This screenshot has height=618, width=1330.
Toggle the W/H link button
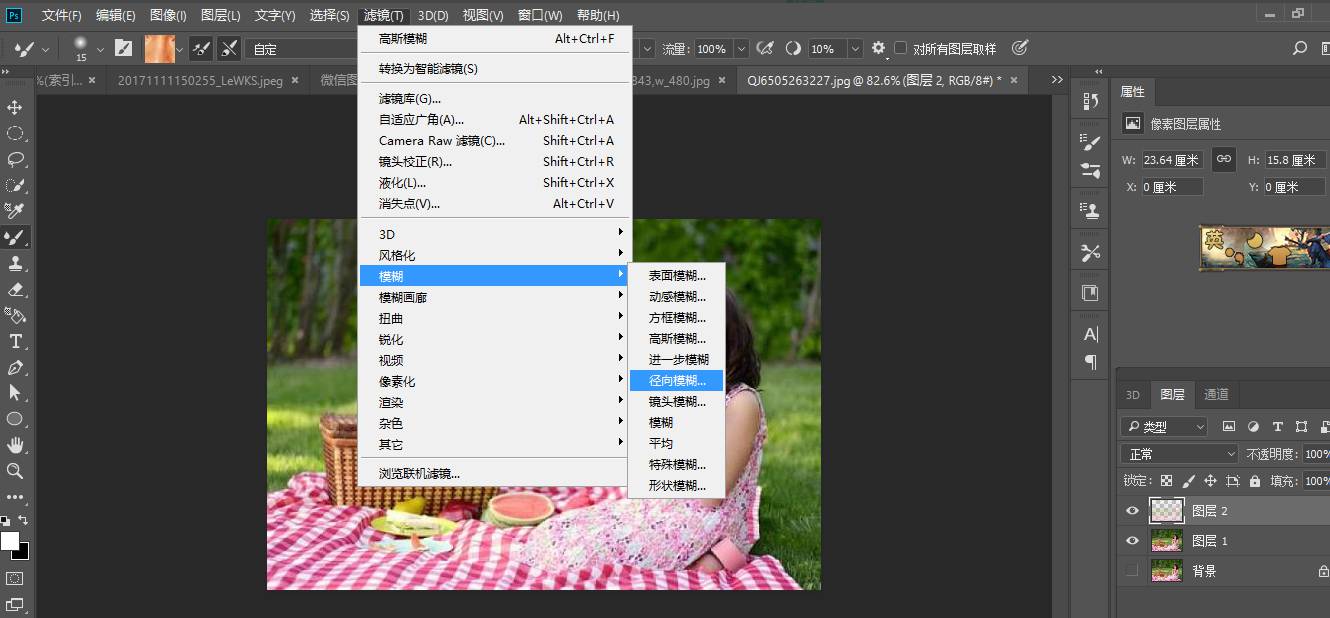click(1223, 158)
